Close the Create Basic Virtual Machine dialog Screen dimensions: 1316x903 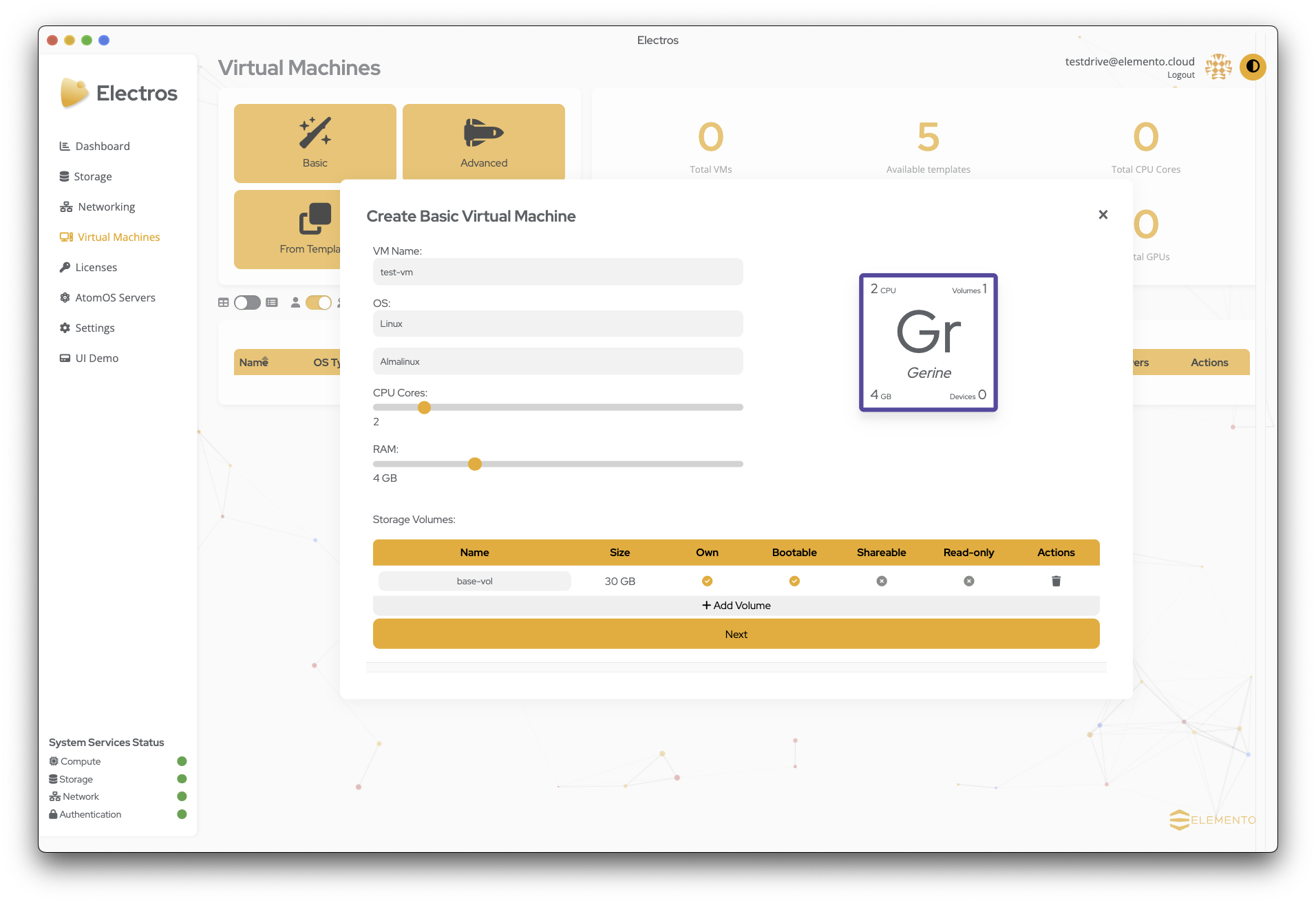click(1103, 215)
